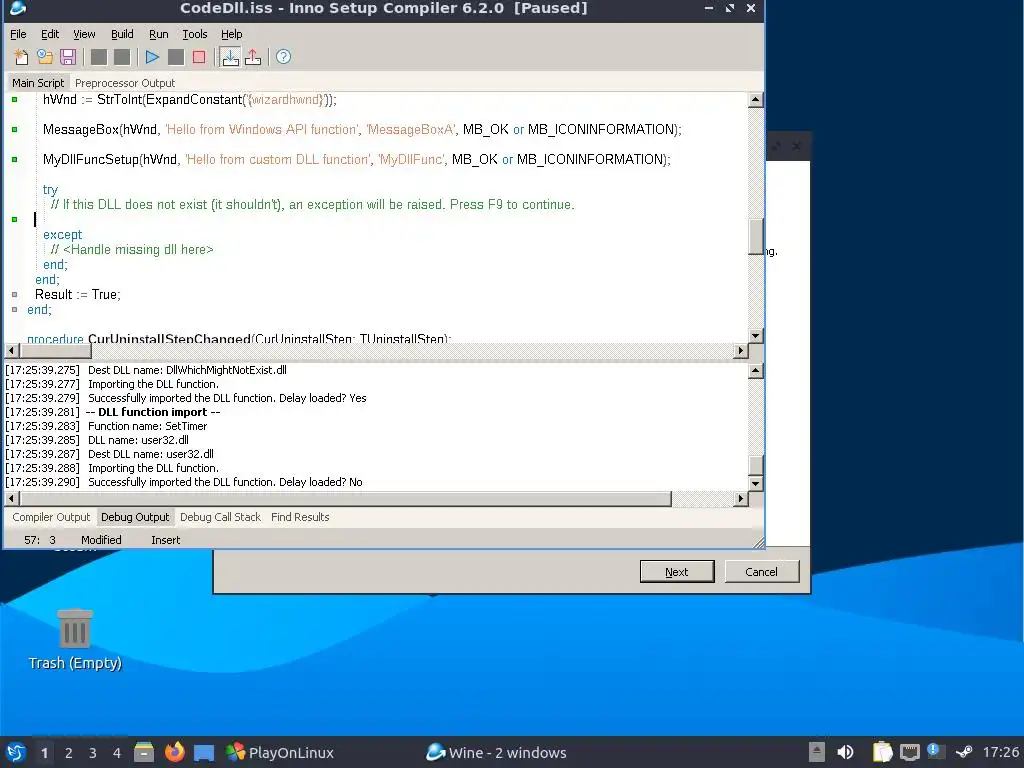
Task: Open the Run menu
Action: pyautogui.click(x=159, y=34)
